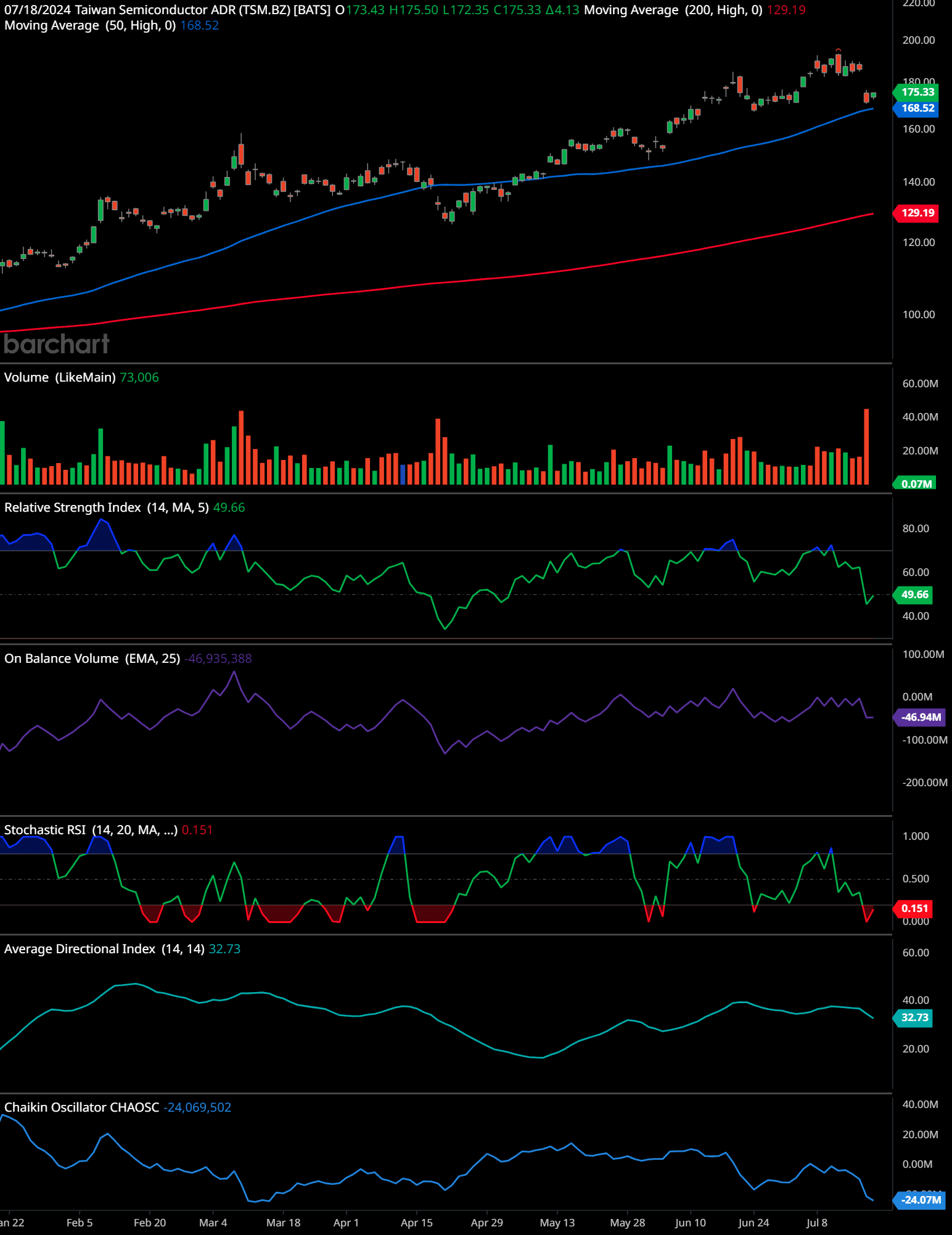This screenshot has width=952, height=1235.
Task: Click the teal 32.73 axis tag
Action: pos(914,1017)
